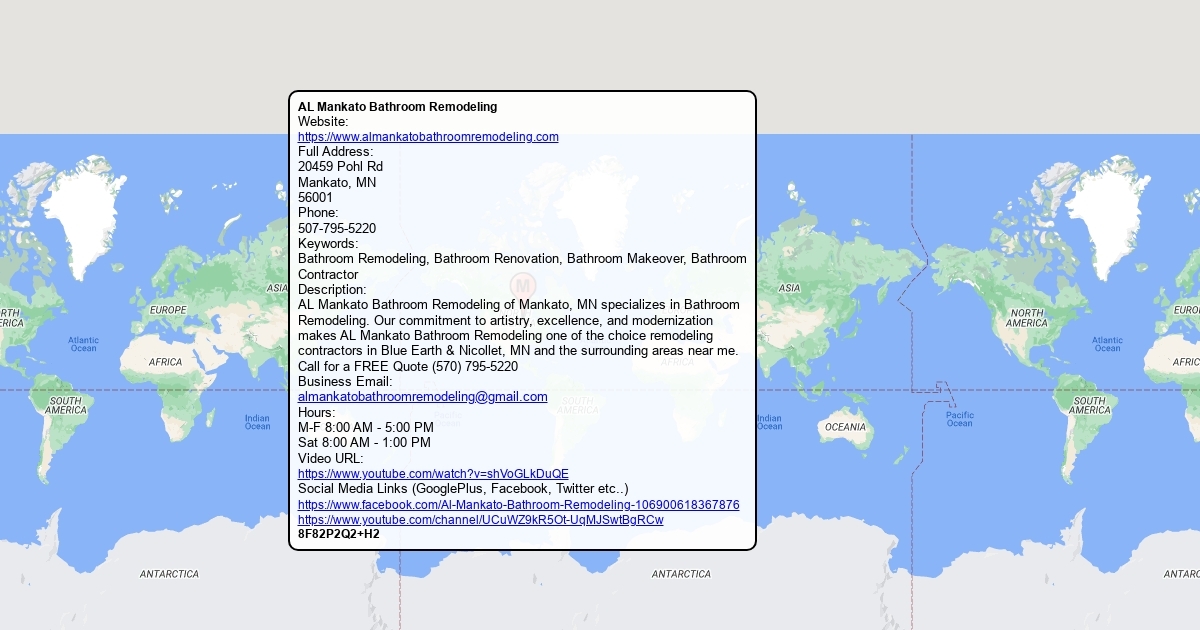Click the city line Mankato, MN
Screen dimensions: 1200x630
(x=337, y=183)
